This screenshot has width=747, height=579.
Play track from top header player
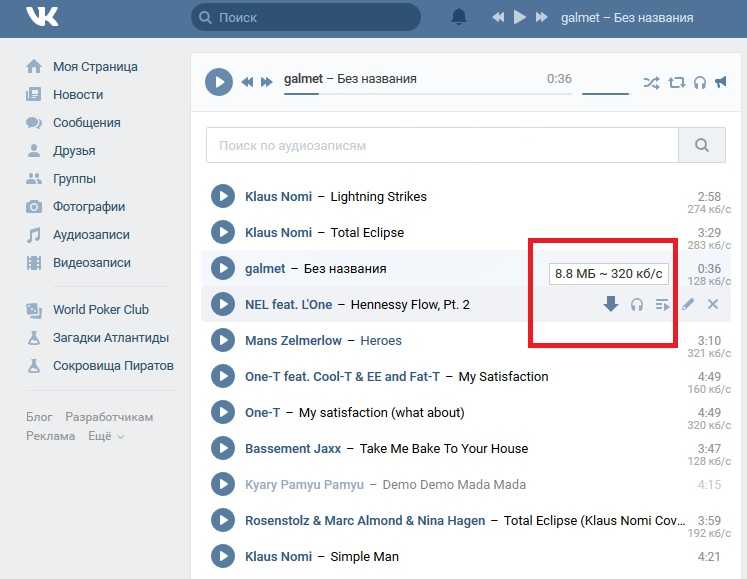520,18
